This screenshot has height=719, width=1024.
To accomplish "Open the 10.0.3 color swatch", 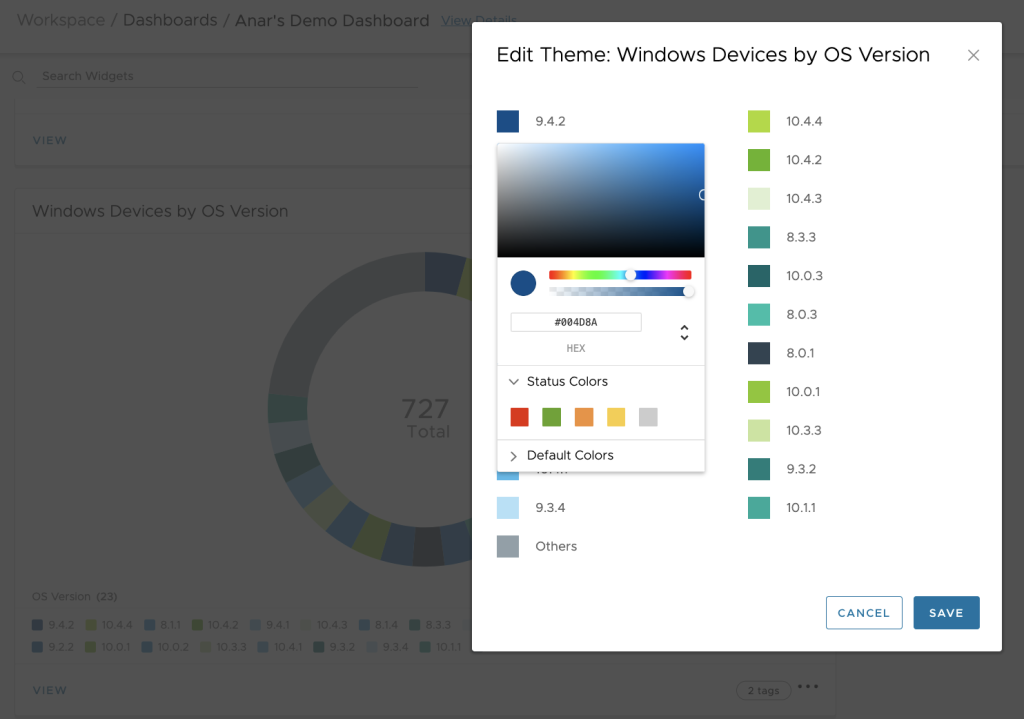I will pyautogui.click(x=759, y=276).
